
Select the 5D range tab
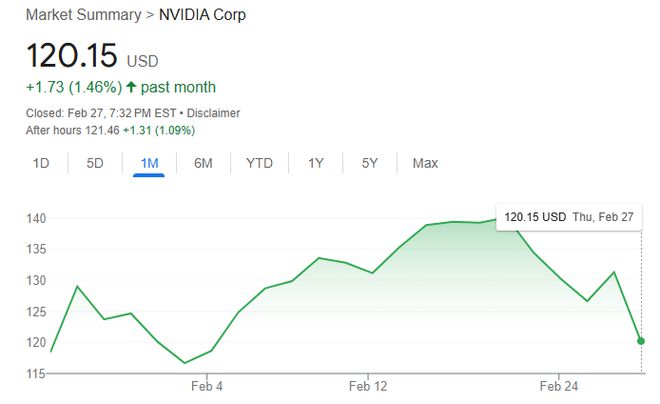click(x=95, y=163)
